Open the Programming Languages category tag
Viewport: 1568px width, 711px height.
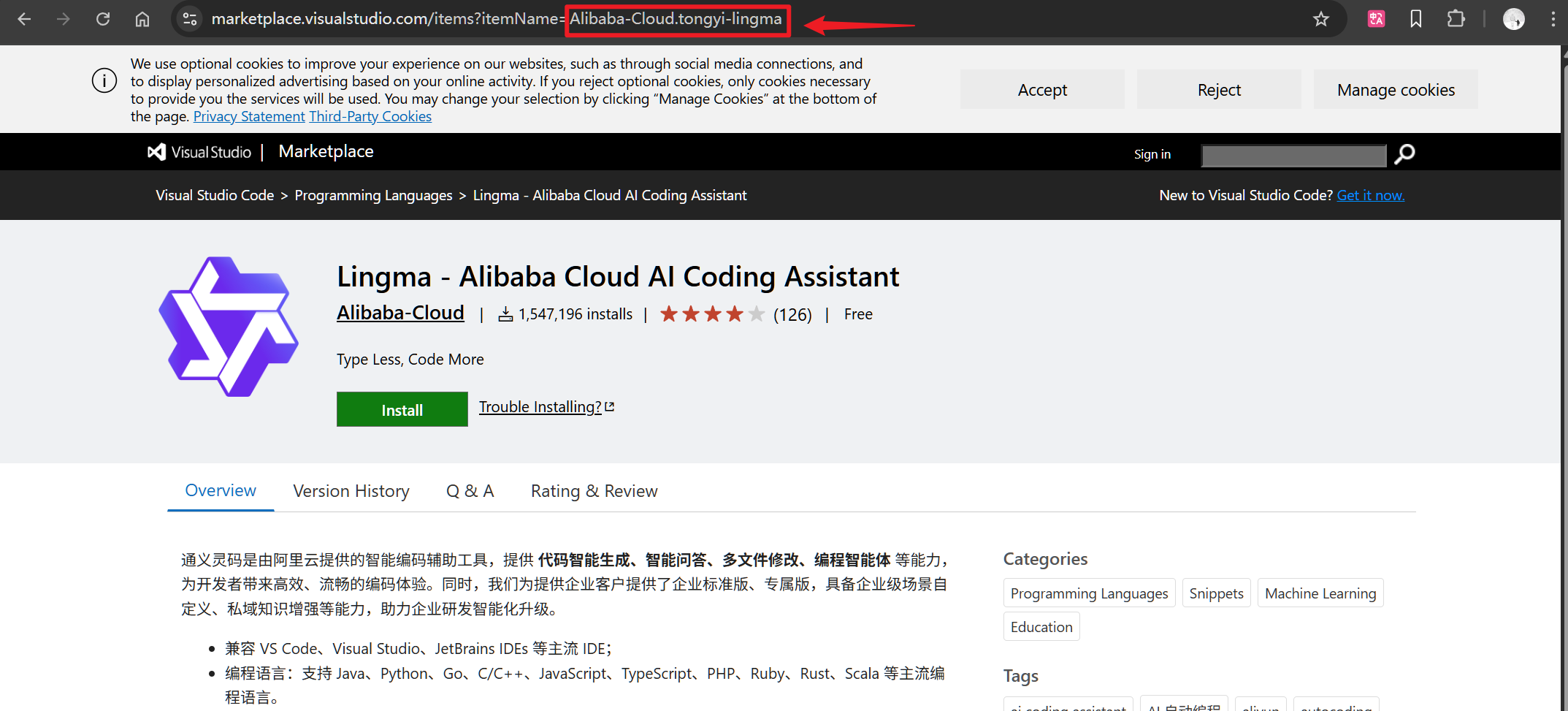[1089, 593]
